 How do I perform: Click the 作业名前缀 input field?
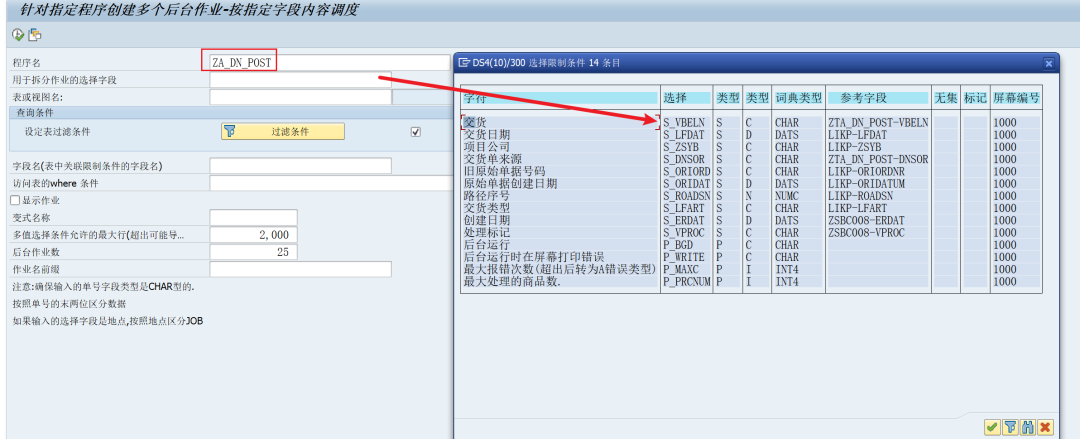point(300,269)
